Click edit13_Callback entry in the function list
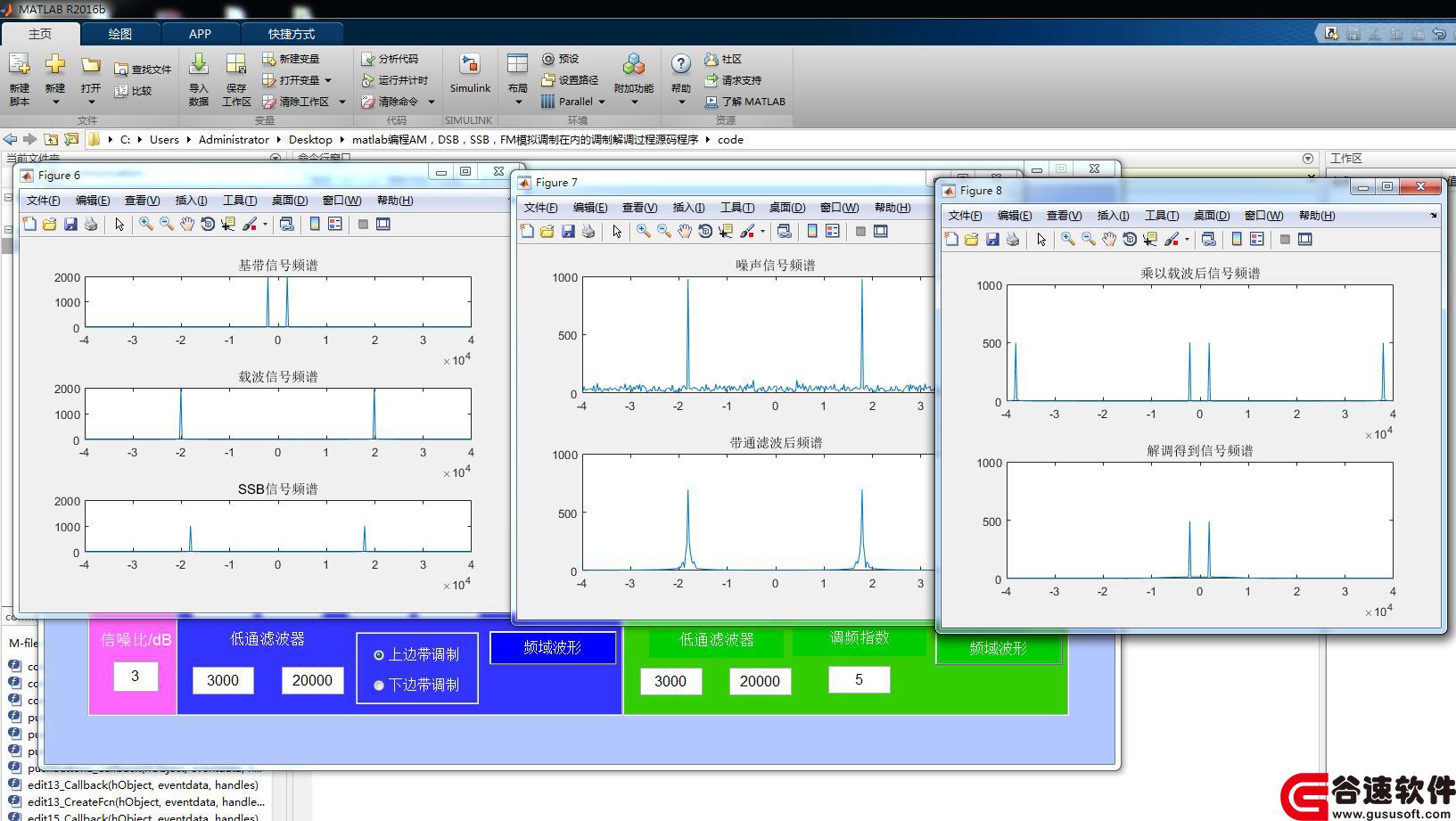This screenshot has width=1456, height=821. pyautogui.click(x=143, y=785)
